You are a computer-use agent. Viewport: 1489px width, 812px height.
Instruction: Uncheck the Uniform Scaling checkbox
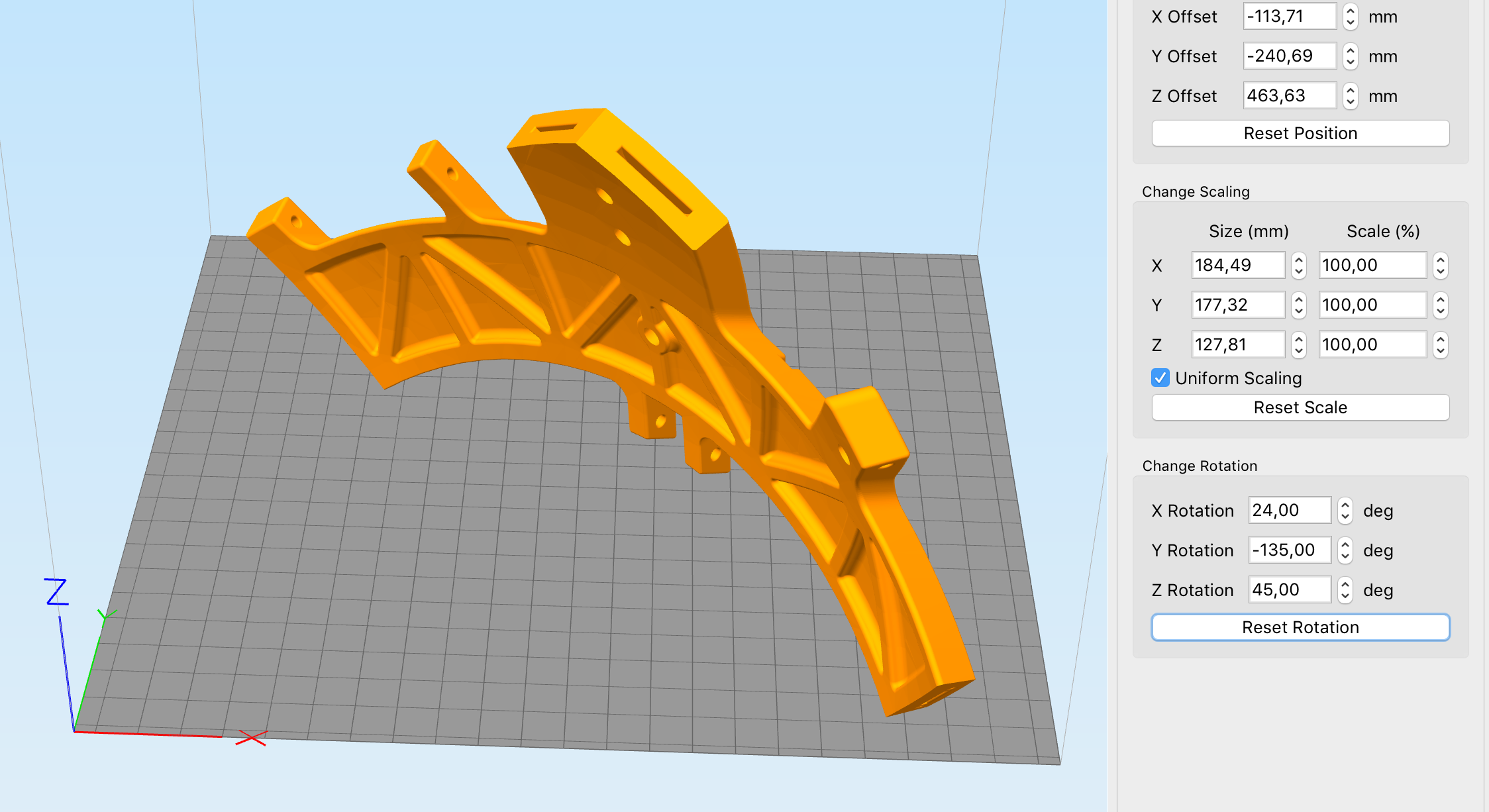point(1160,378)
